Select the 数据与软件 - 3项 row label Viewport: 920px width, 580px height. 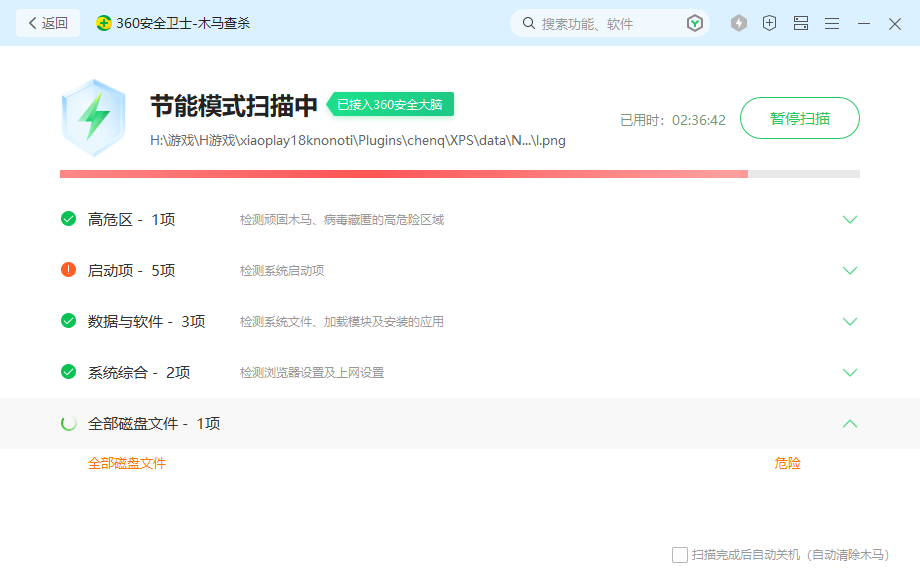[x=147, y=321]
